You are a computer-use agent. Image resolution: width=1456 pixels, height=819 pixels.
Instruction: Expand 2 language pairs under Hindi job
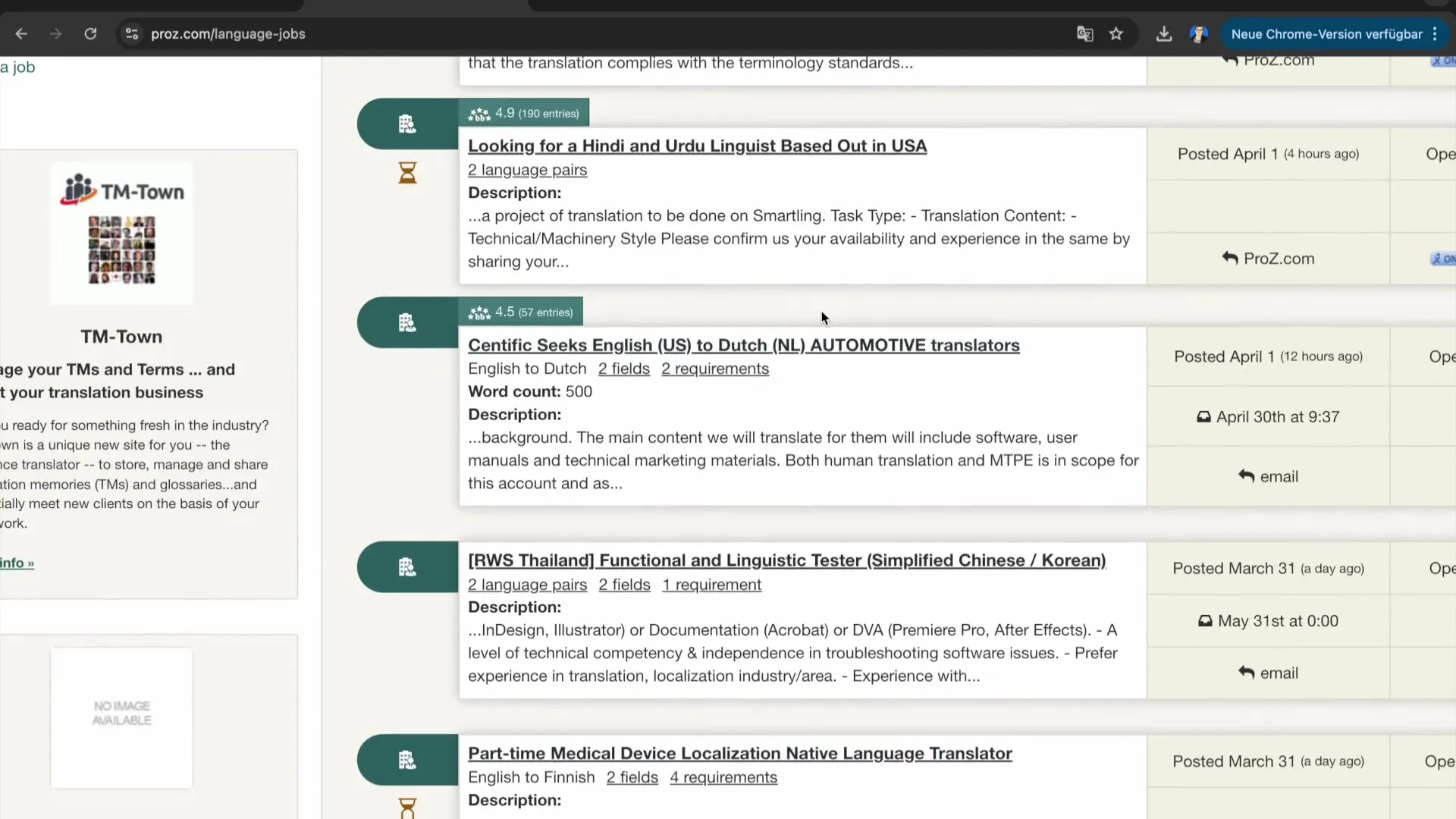pyautogui.click(x=527, y=170)
